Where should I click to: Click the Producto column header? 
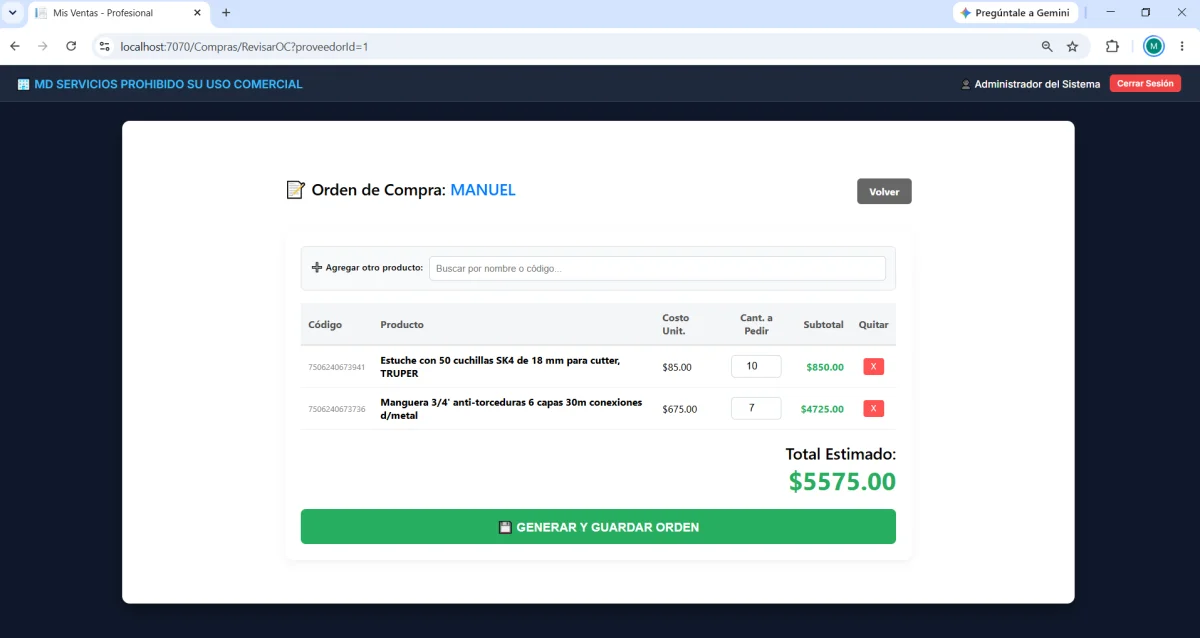[402, 325]
